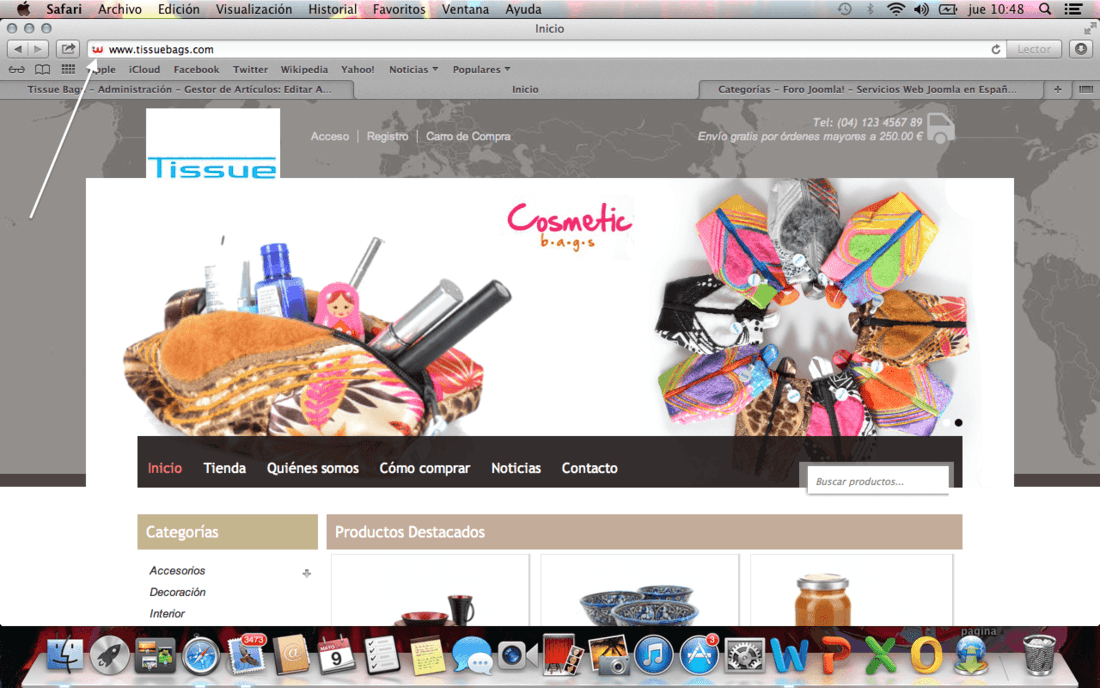Add a new tab with plus button
The height and width of the screenshot is (688, 1100).
tap(1058, 89)
